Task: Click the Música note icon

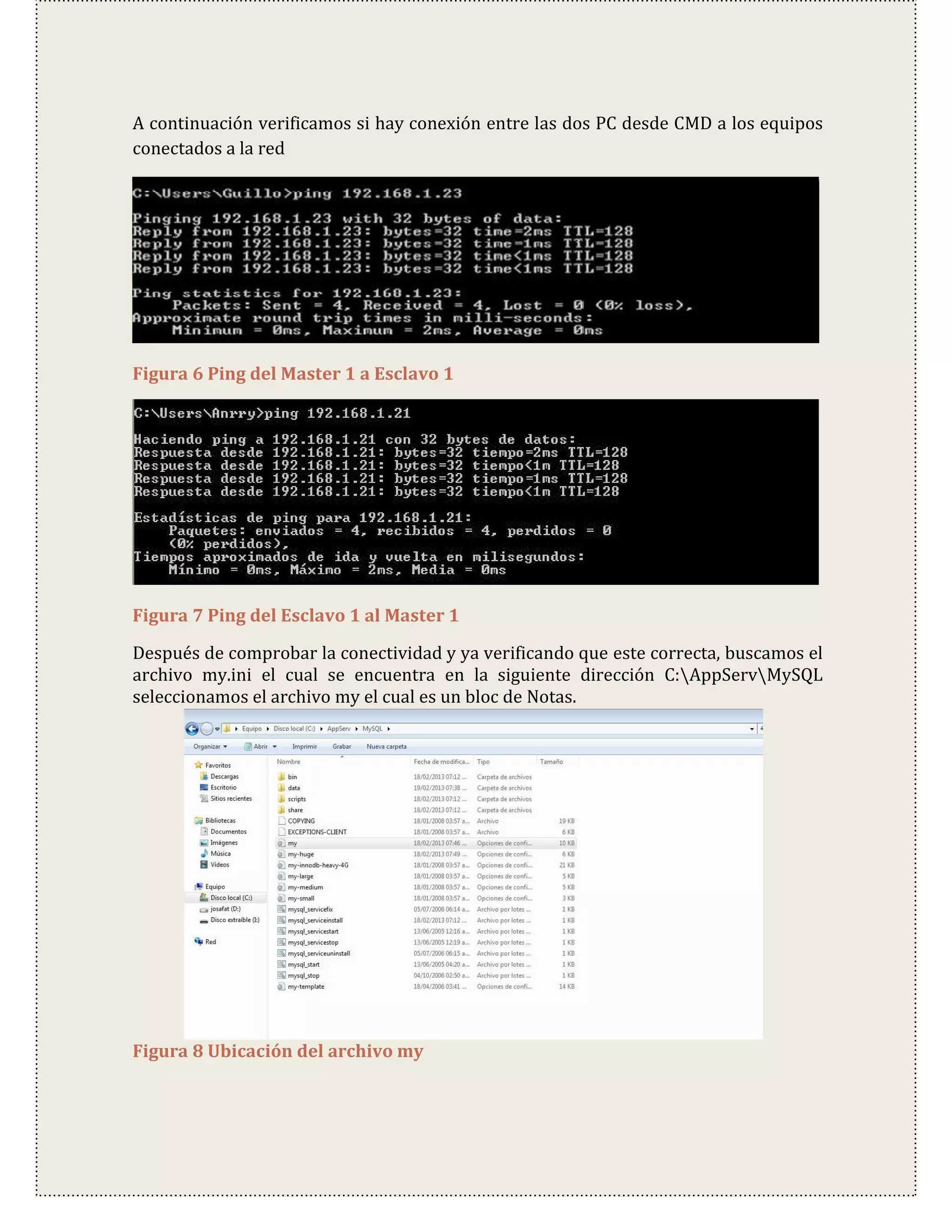Action: point(204,854)
